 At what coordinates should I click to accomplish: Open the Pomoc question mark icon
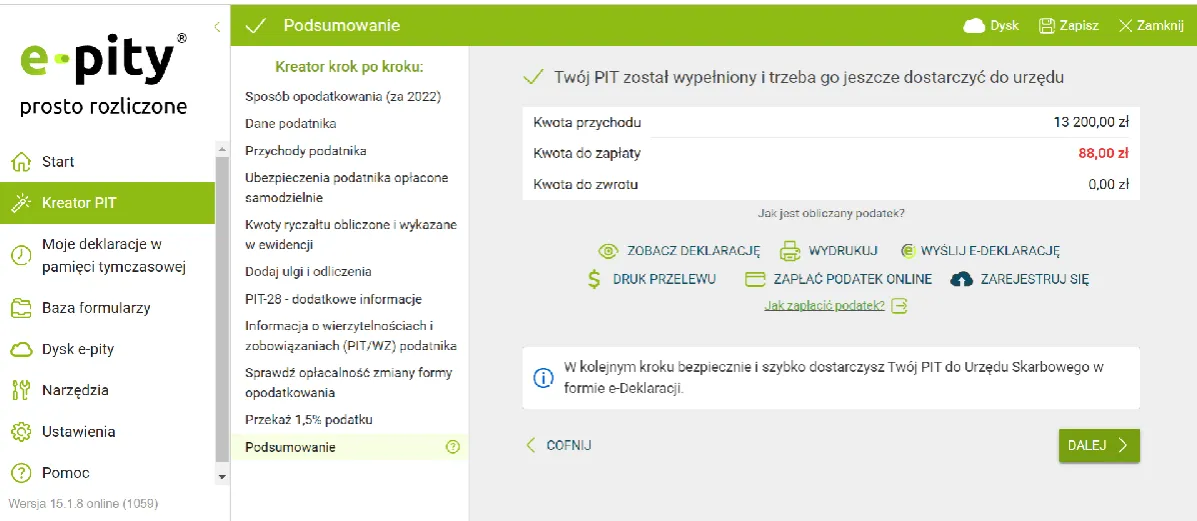pyautogui.click(x=21, y=473)
